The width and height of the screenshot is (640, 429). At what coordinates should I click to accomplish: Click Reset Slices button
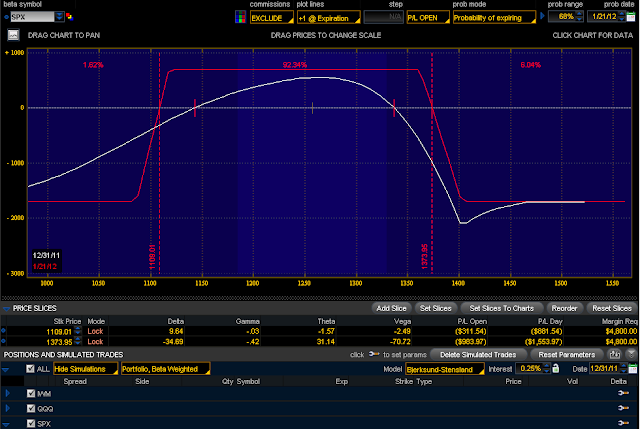(x=612, y=308)
